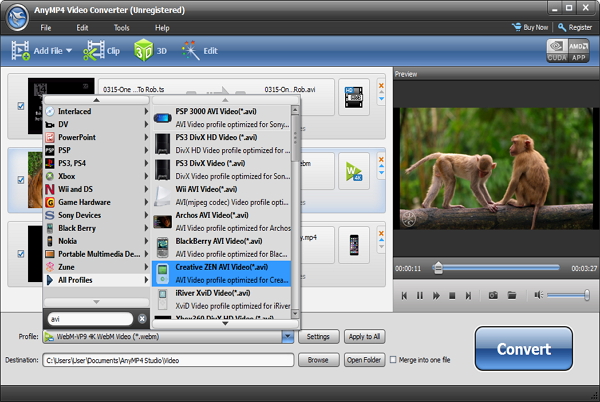The width and height of the screenshot is (600, 402).
Task: Click the big Convert button
Action: [524, 349]
